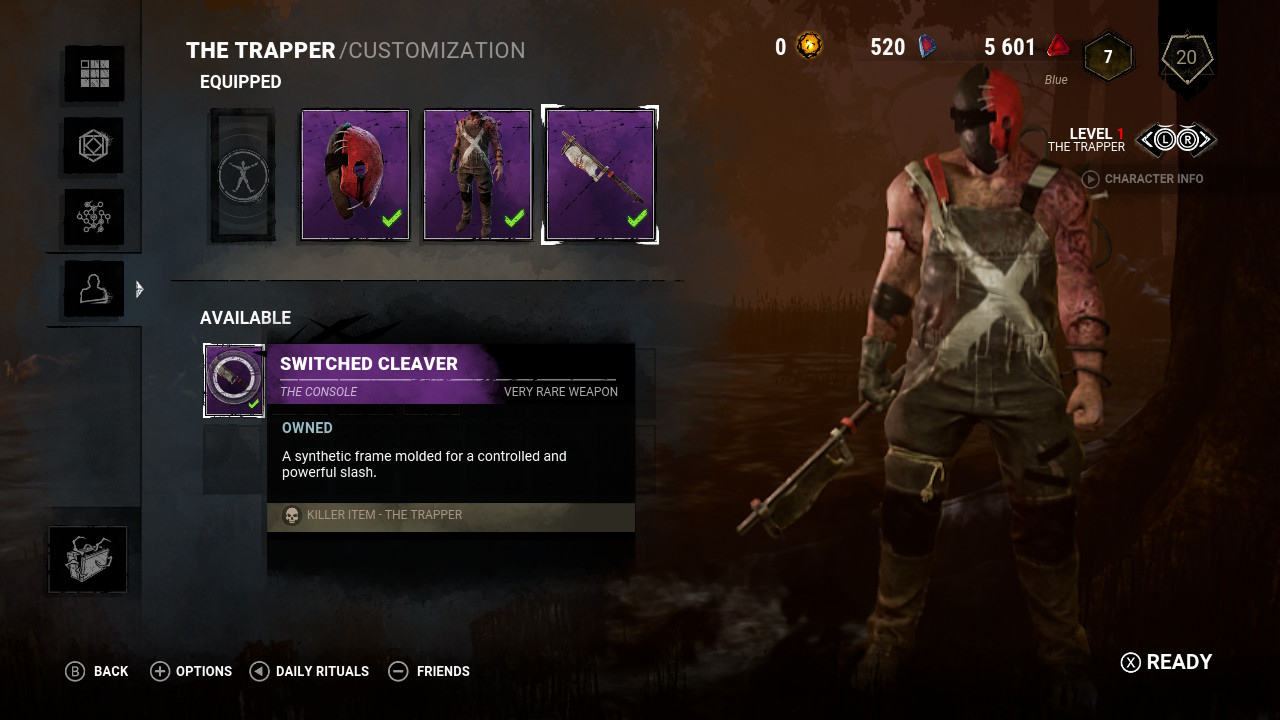Open Character Info
1280x720 pixels.
[x=1143, y=179]
